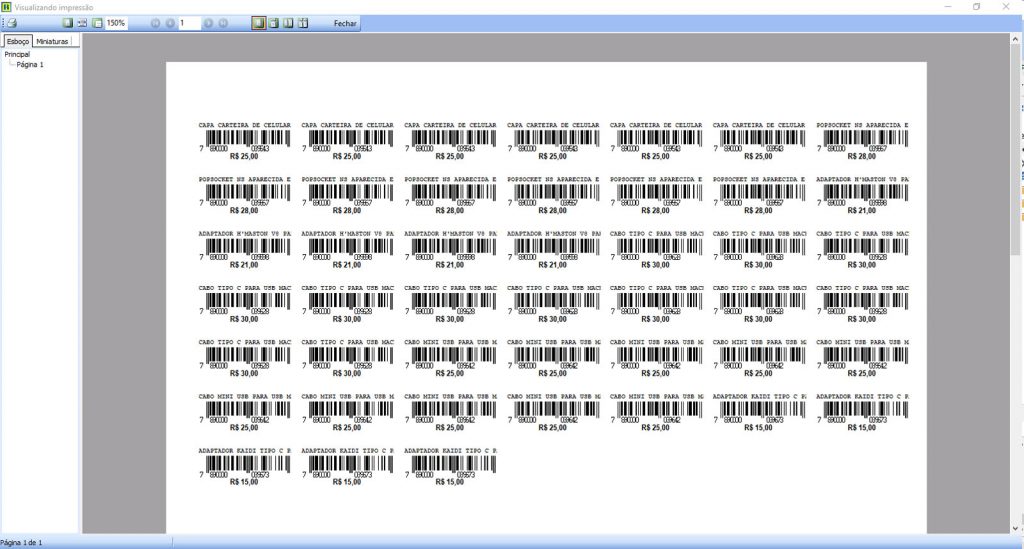Click the actual size zoom icon
This screenshot has width=1024, height=549.
[x=97, y=22]
